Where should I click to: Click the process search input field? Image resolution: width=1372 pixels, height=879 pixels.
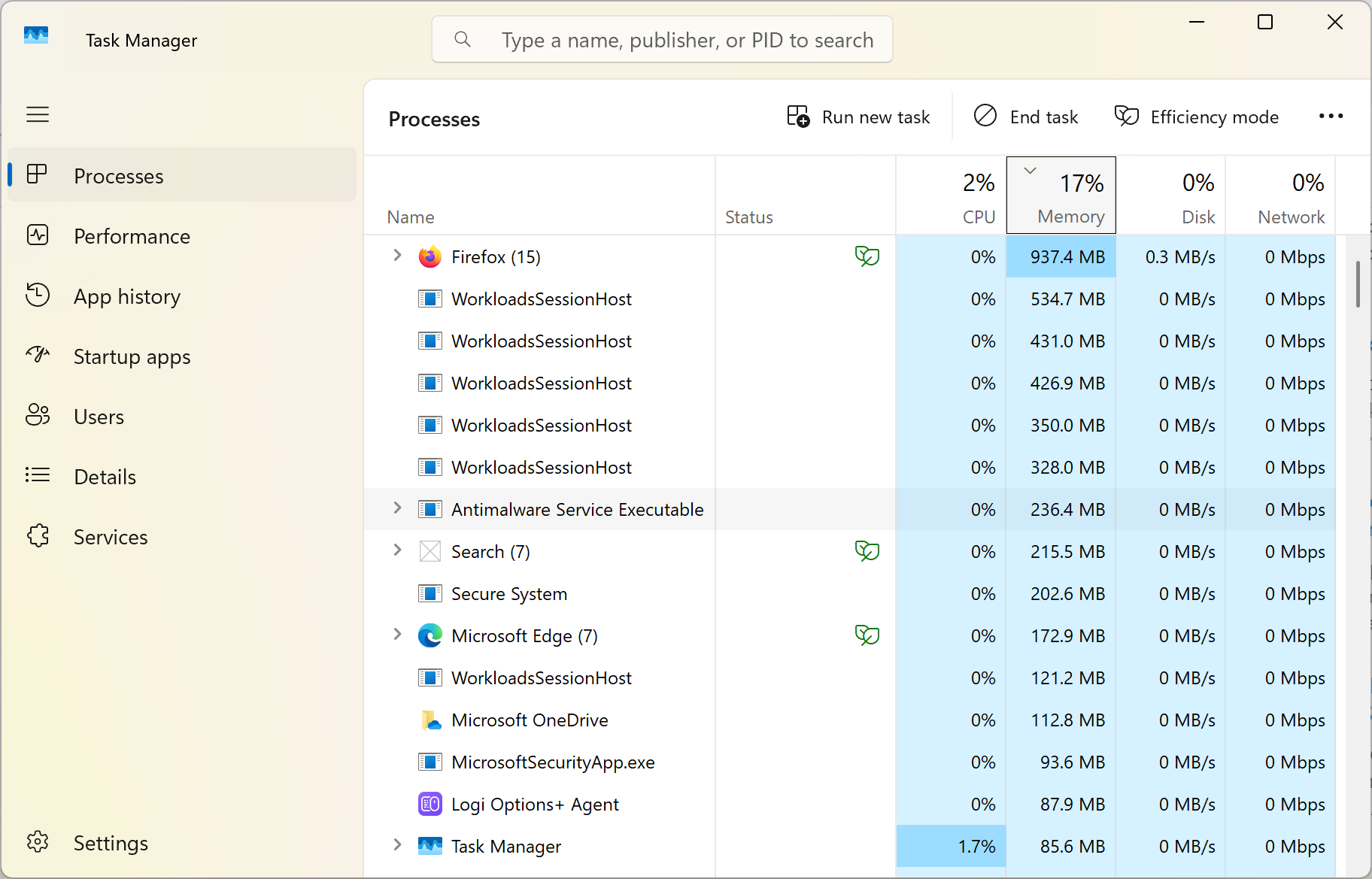point(662,39)
